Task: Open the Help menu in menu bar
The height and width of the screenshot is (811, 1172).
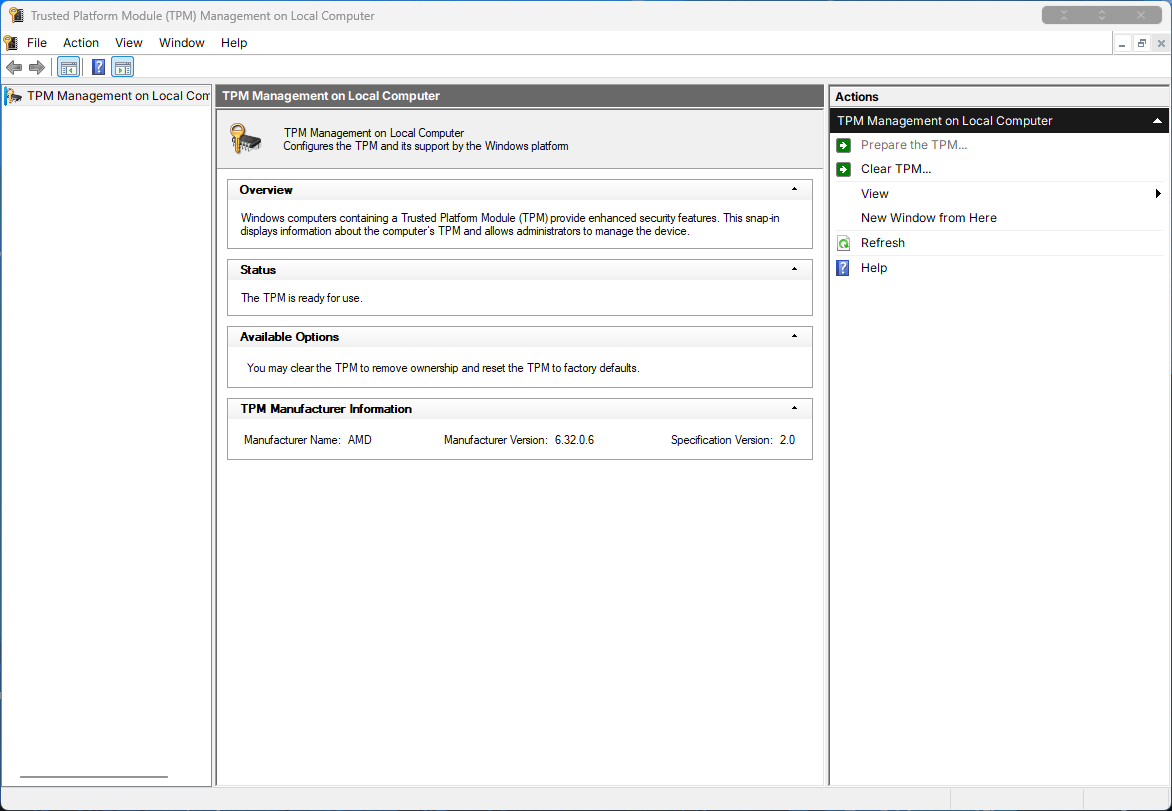Action: click(234, 43)
